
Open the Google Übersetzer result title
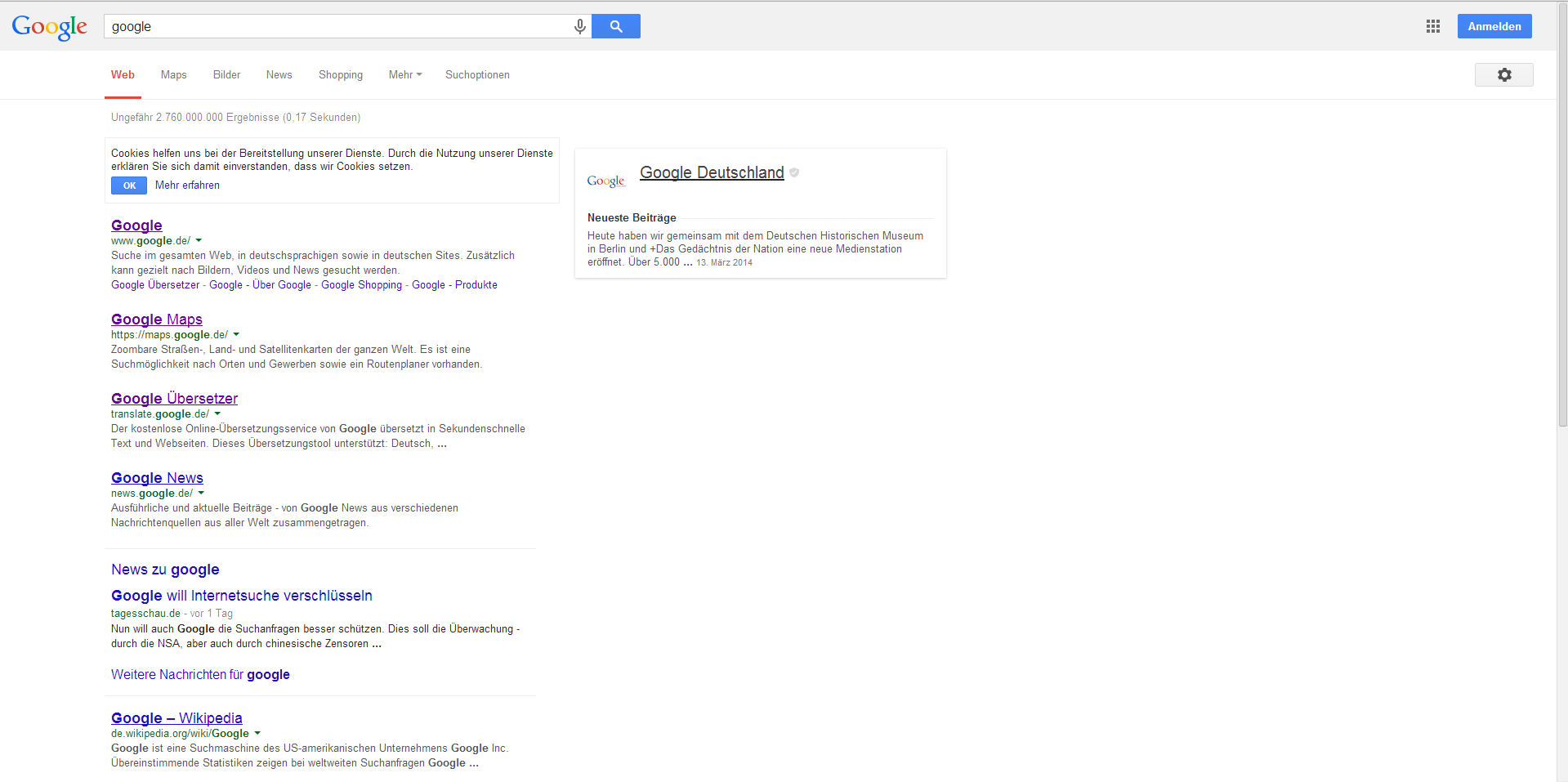(174, 399)
